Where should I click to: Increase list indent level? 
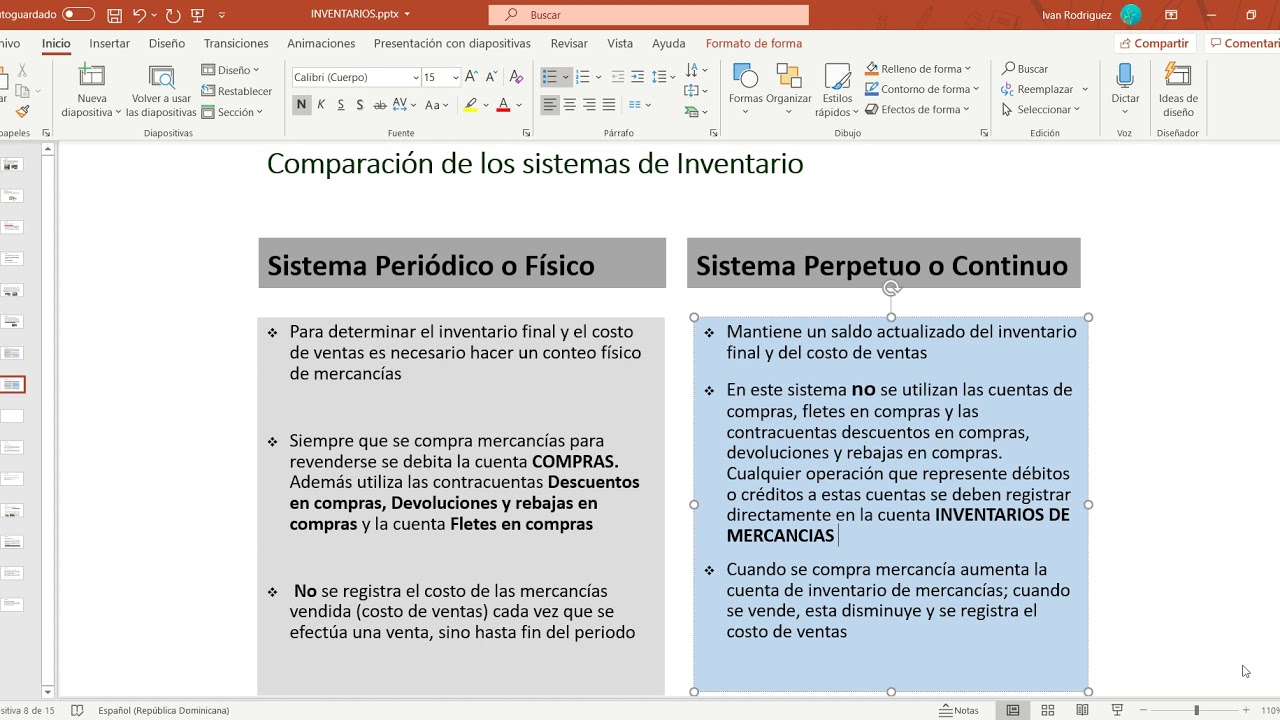(x=638, y=77)
